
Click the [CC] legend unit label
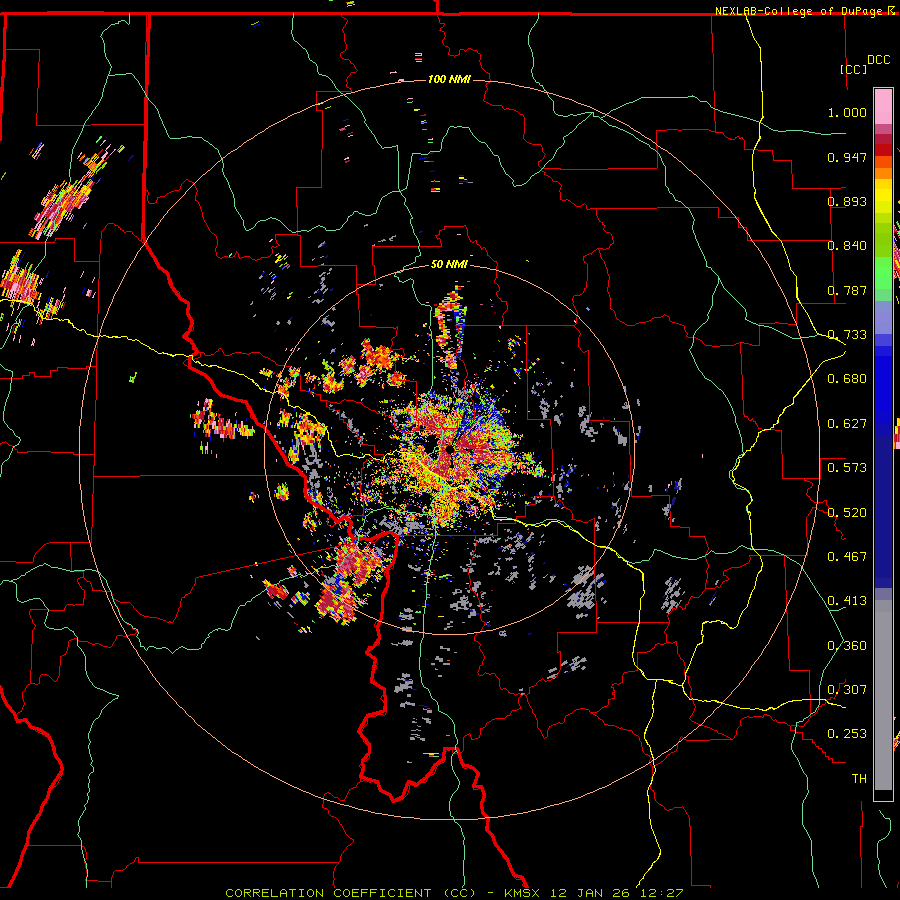(853, 69)
